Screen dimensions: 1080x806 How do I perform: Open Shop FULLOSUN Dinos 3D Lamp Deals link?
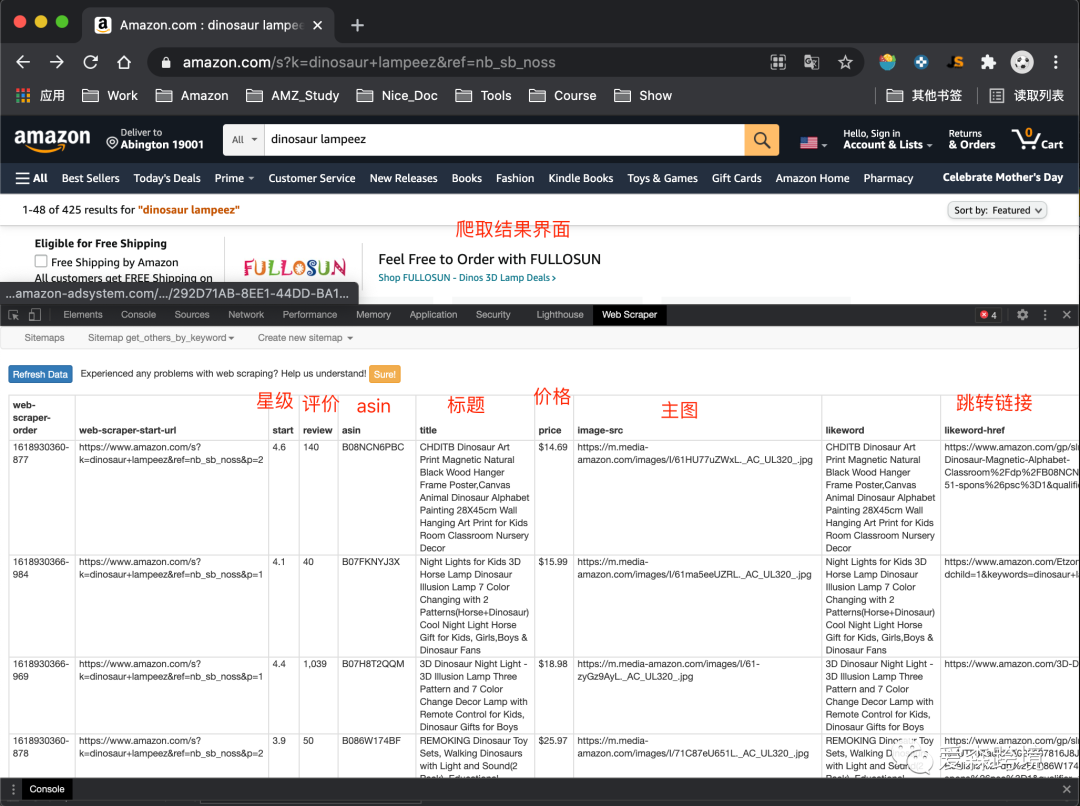(x=467, y=278)
